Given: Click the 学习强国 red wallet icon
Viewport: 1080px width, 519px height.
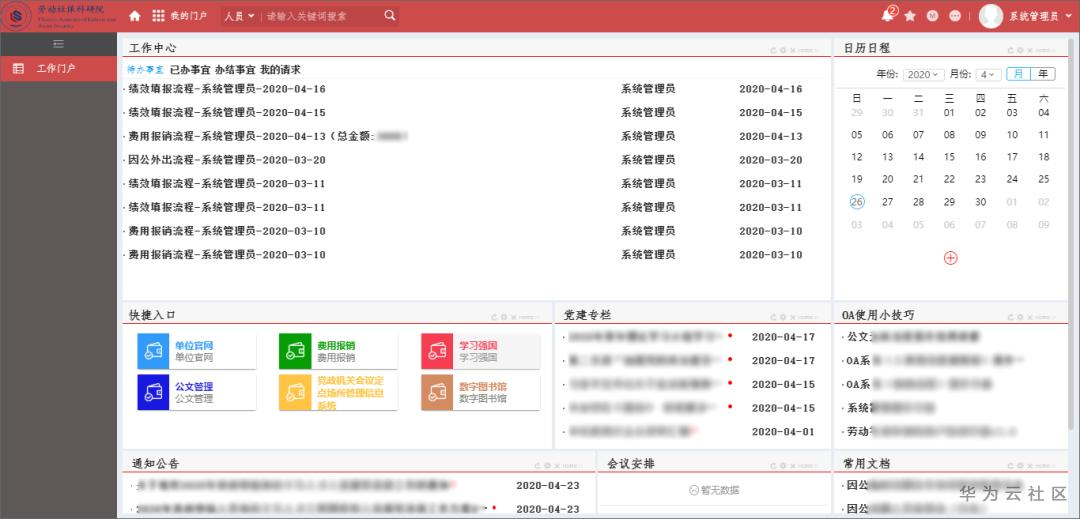Looking at the screenshot, I should (x=437, y=351).
